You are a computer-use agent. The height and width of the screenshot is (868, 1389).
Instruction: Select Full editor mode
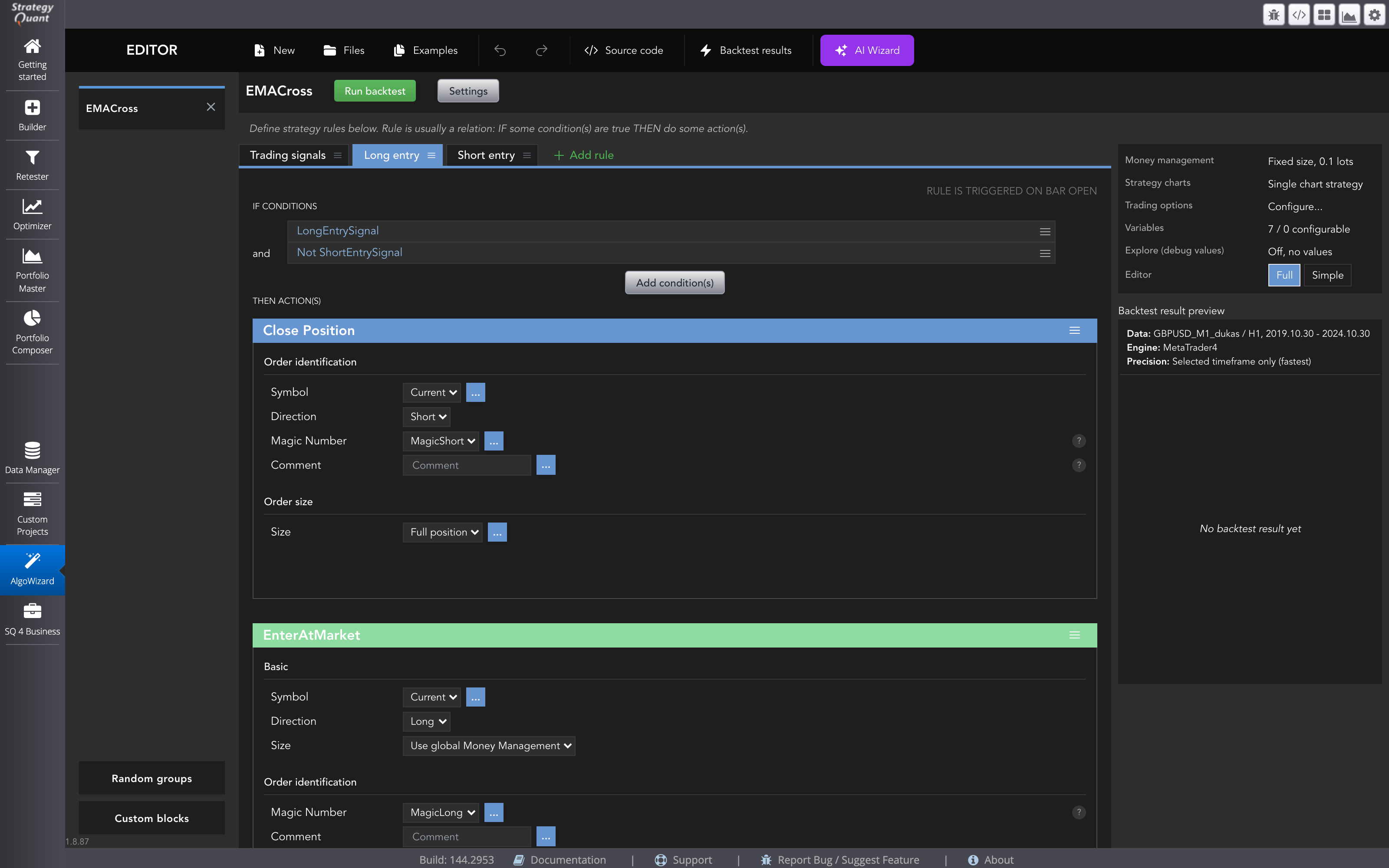click(1284, 275)
